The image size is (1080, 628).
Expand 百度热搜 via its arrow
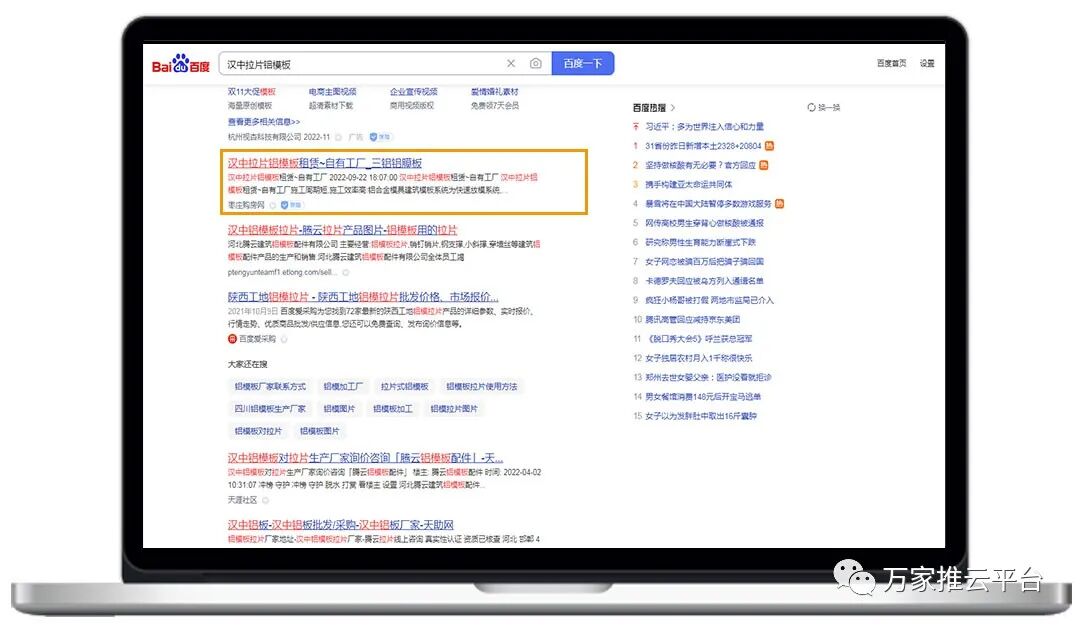click(x=673, y=107)
